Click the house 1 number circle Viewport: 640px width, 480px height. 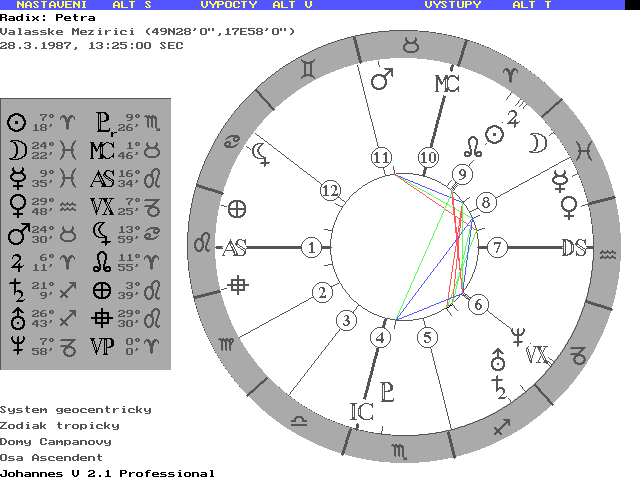point(313,247)
